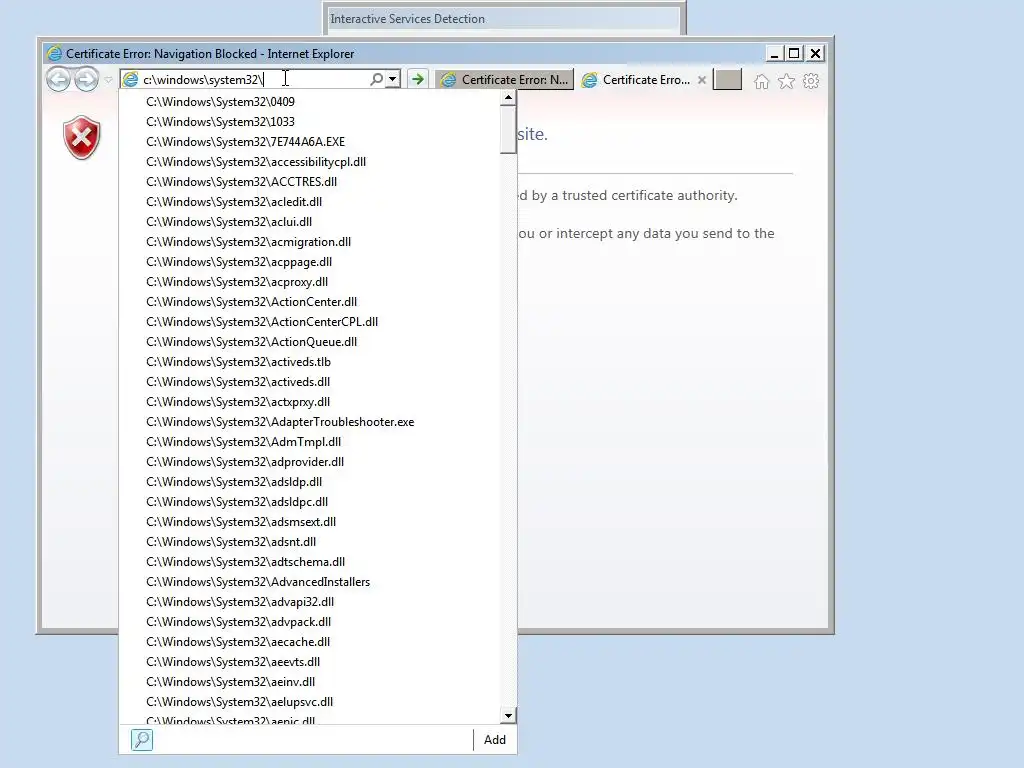Click the Back navigation arrow
The image size is (1024, 768).
click(x=58, y=80)
